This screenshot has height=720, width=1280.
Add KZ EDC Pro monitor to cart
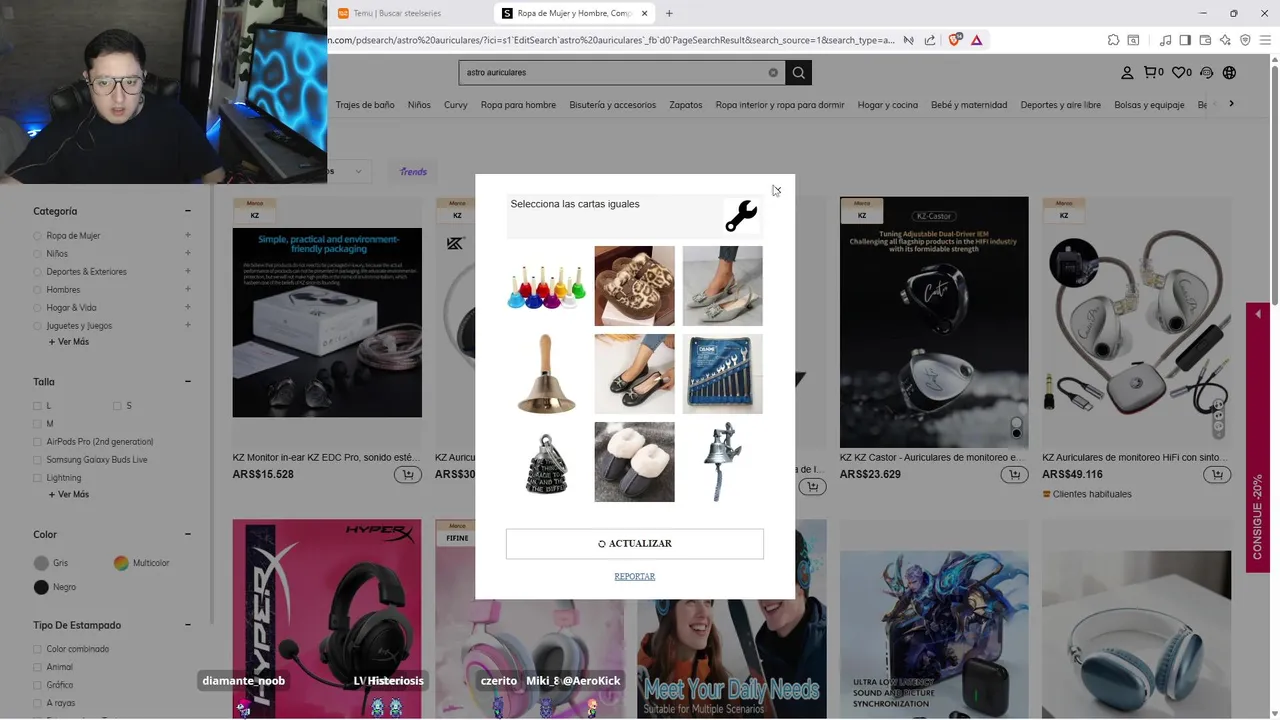pyautogui.click(x=407, y=474)
